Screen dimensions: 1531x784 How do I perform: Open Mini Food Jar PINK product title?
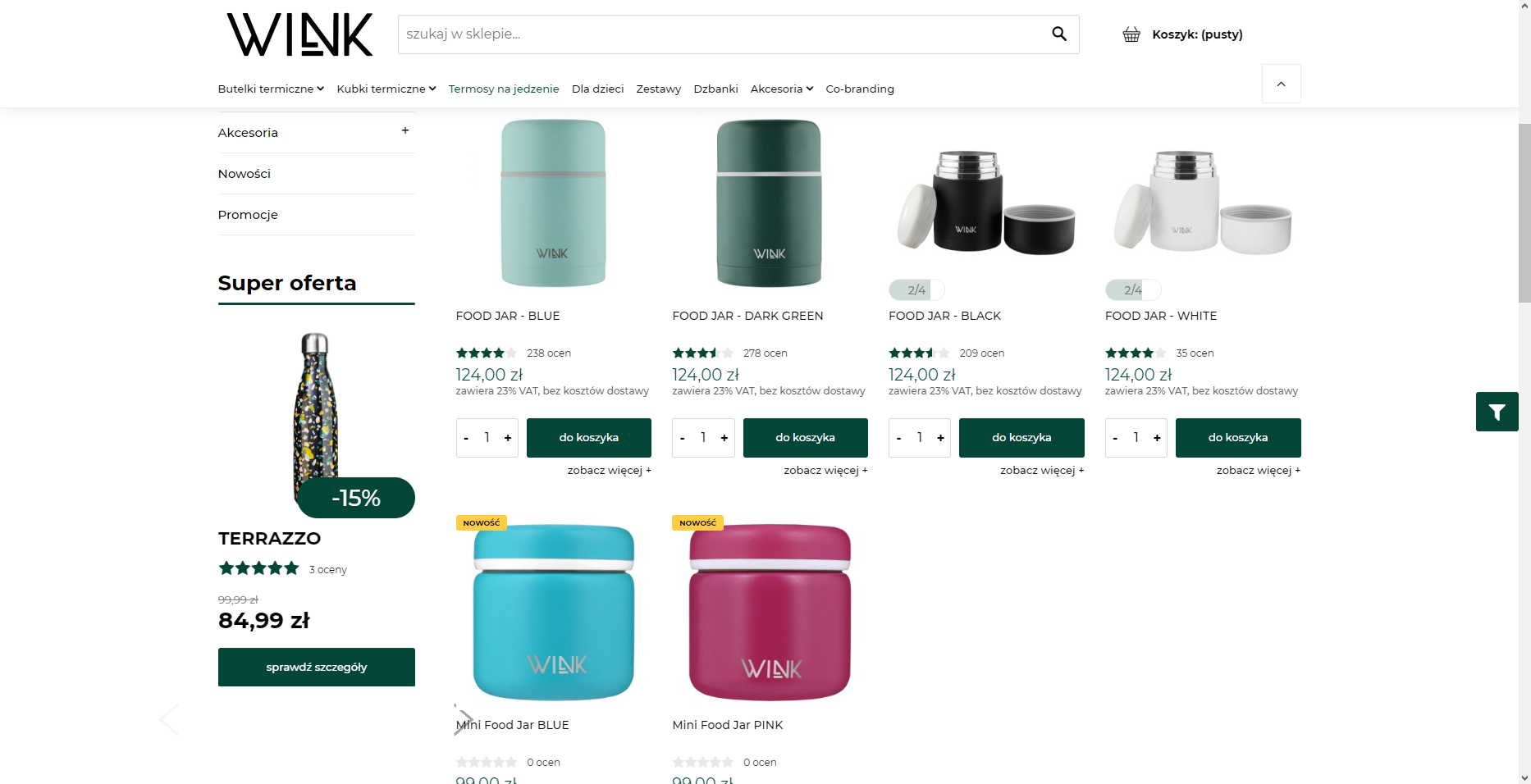click(728, 725)
